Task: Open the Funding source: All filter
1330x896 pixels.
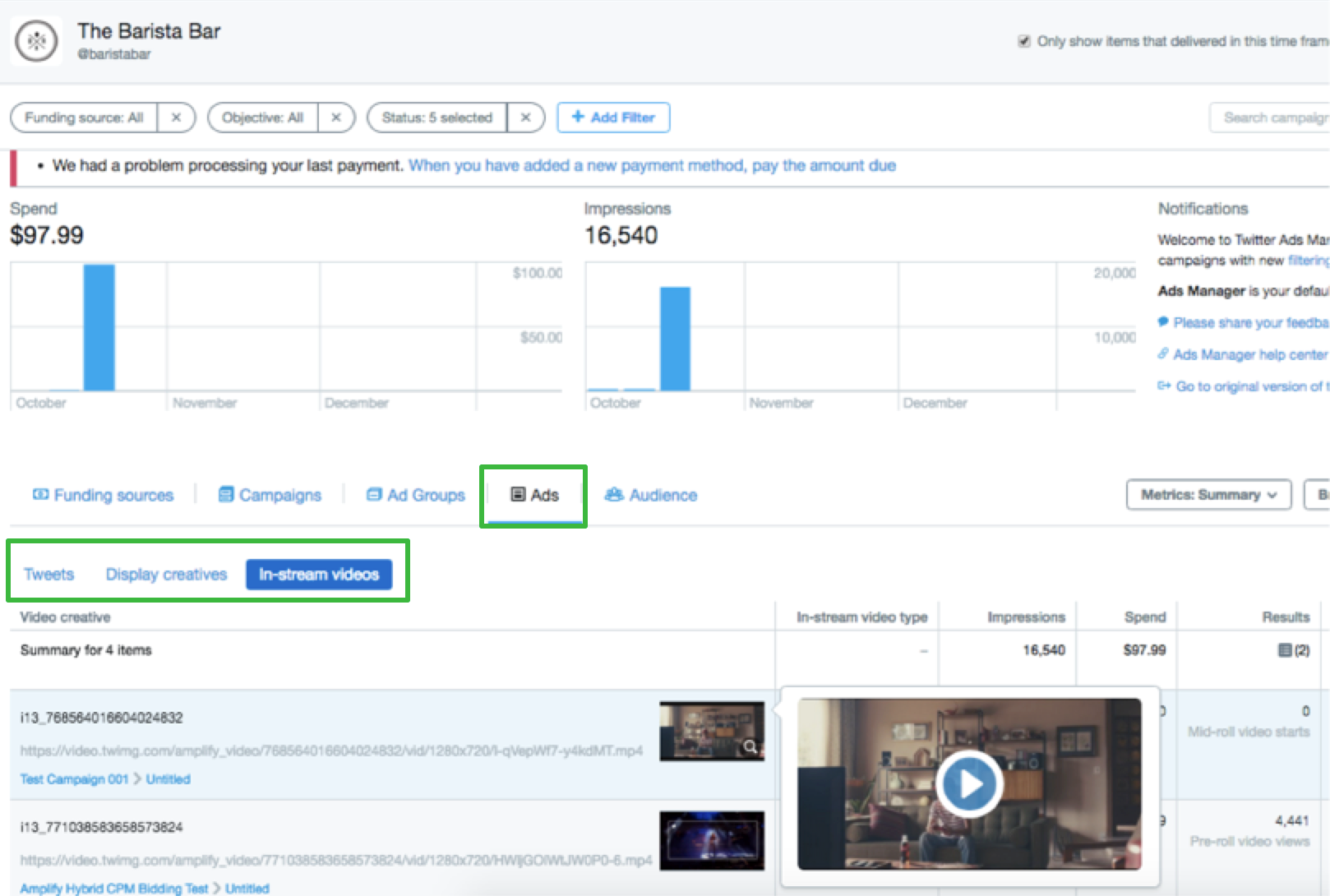Action: pos(84,118)
